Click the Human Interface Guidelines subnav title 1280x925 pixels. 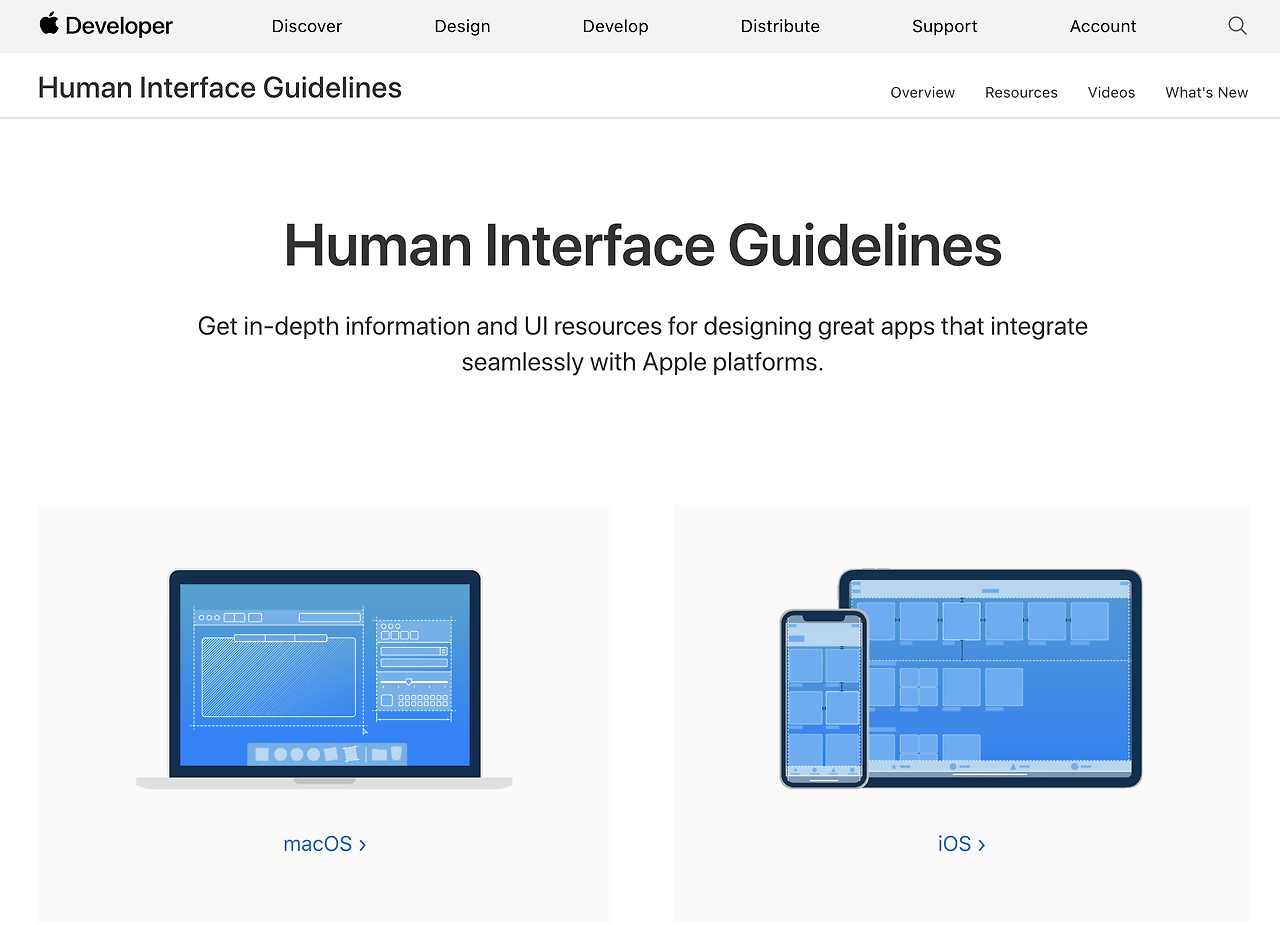coord(220,88)
